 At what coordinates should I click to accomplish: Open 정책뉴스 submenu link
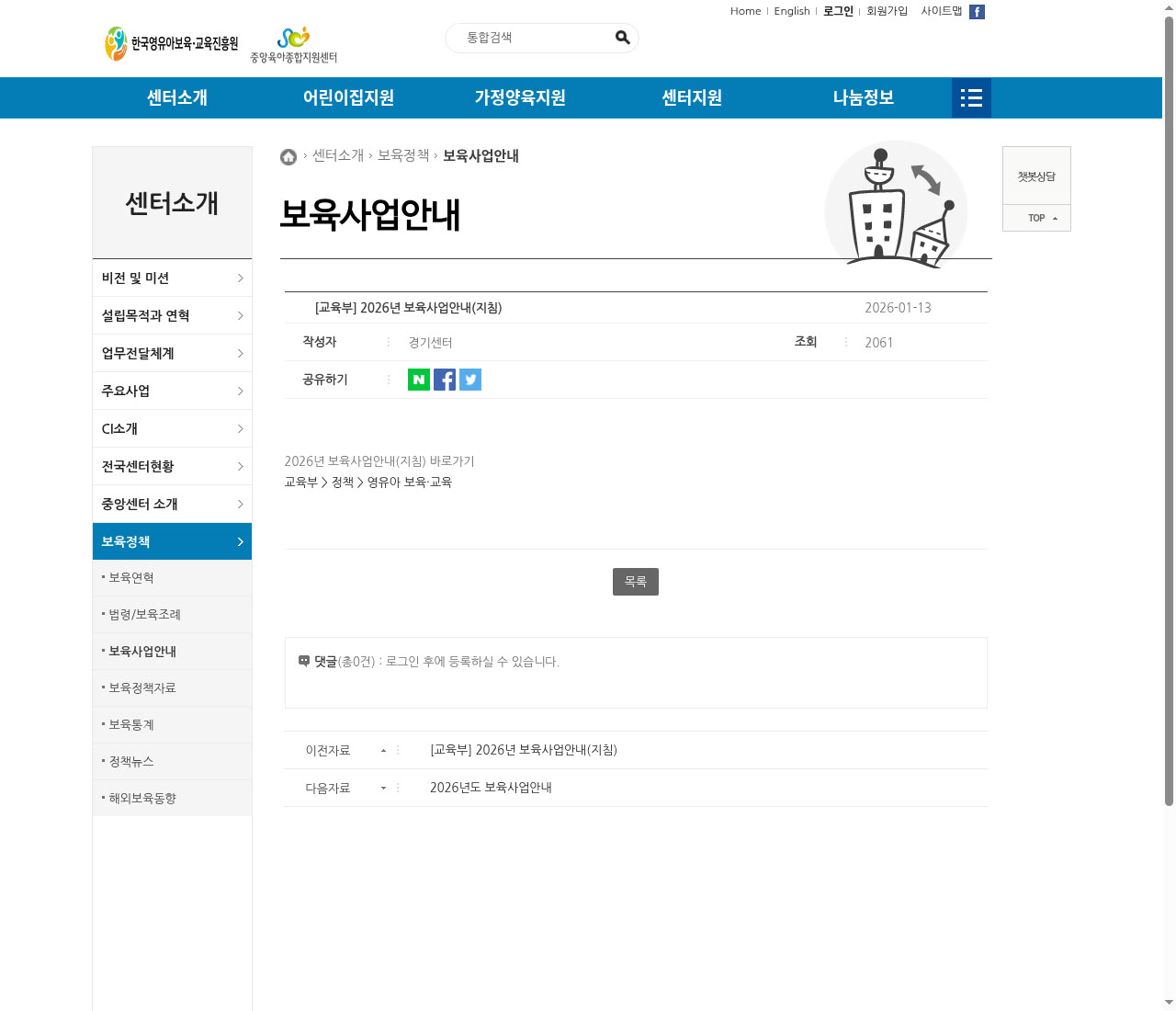coord(131,761)
